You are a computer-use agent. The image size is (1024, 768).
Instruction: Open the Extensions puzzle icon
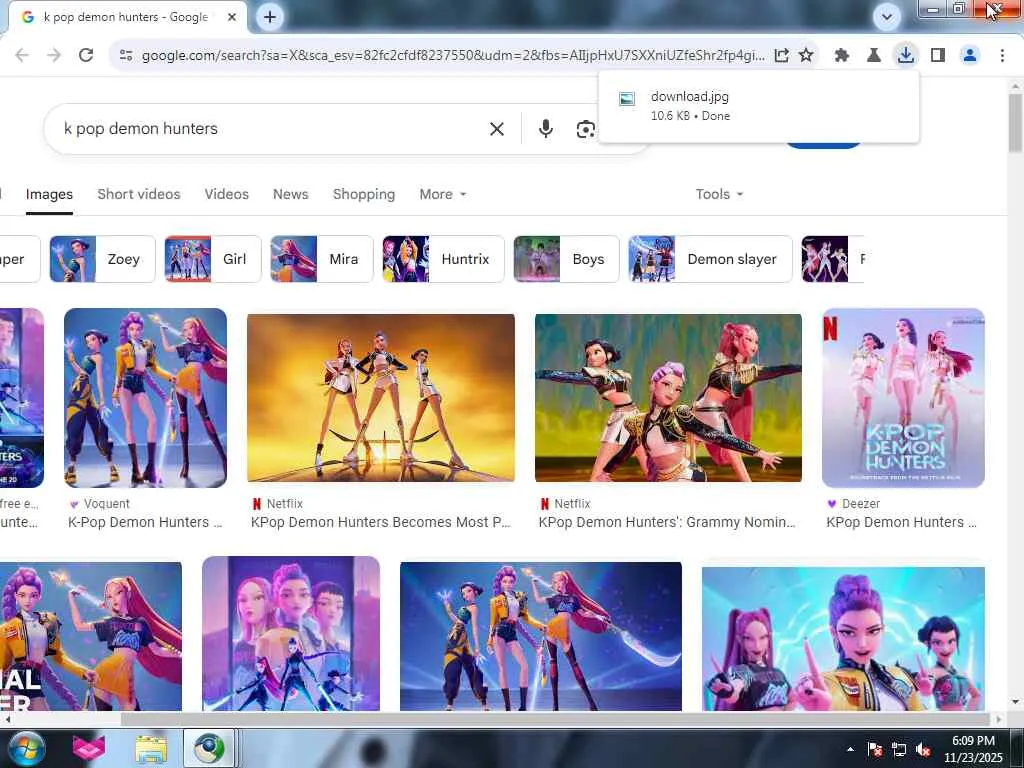pos(842,56)
